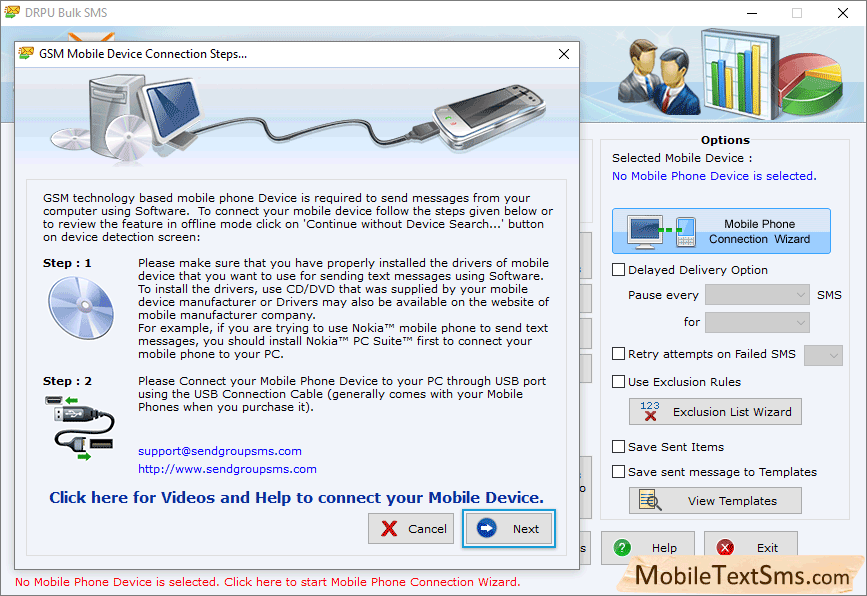Cancel the GSM connection steps dialog
This screenshot has height=596, width=867.
411,529
